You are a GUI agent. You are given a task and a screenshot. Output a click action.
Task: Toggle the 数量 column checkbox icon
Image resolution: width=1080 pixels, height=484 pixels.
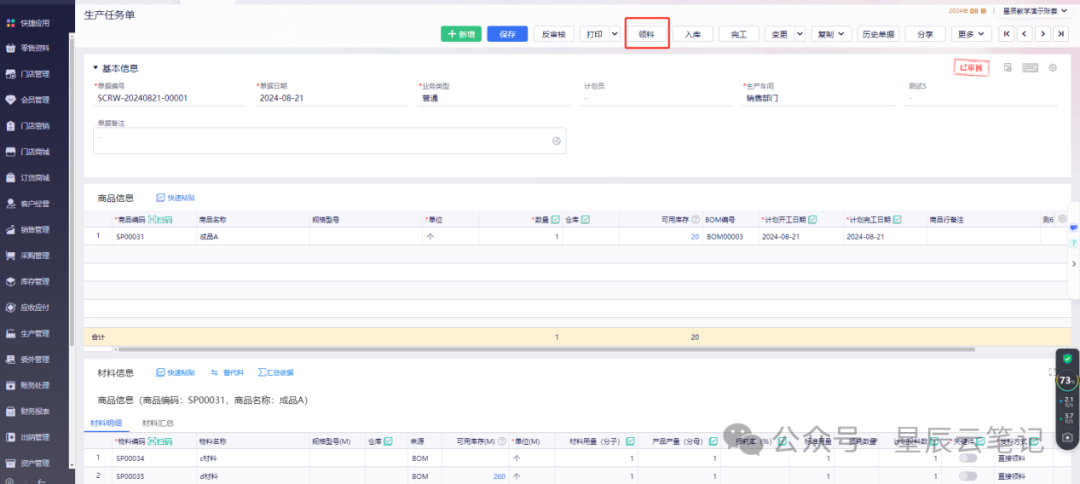tap(555, 220)
